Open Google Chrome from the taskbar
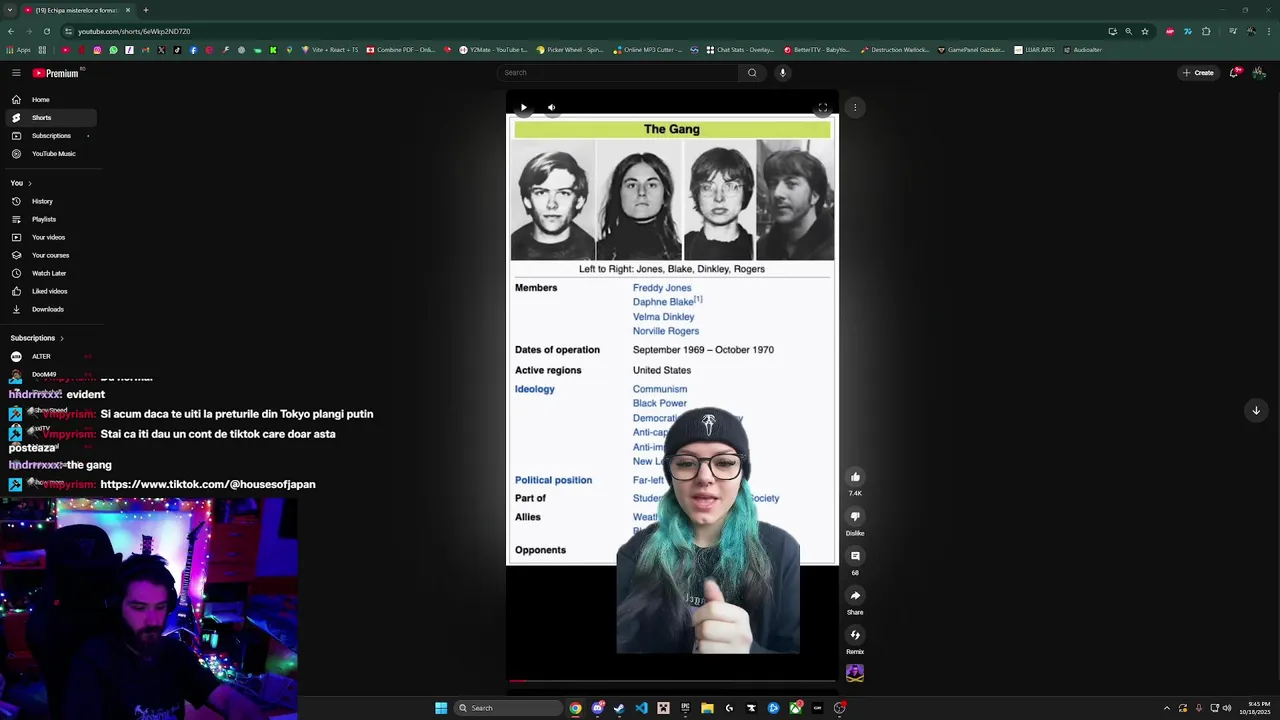This screenshot has height=720, width=1280. (576, 708)
